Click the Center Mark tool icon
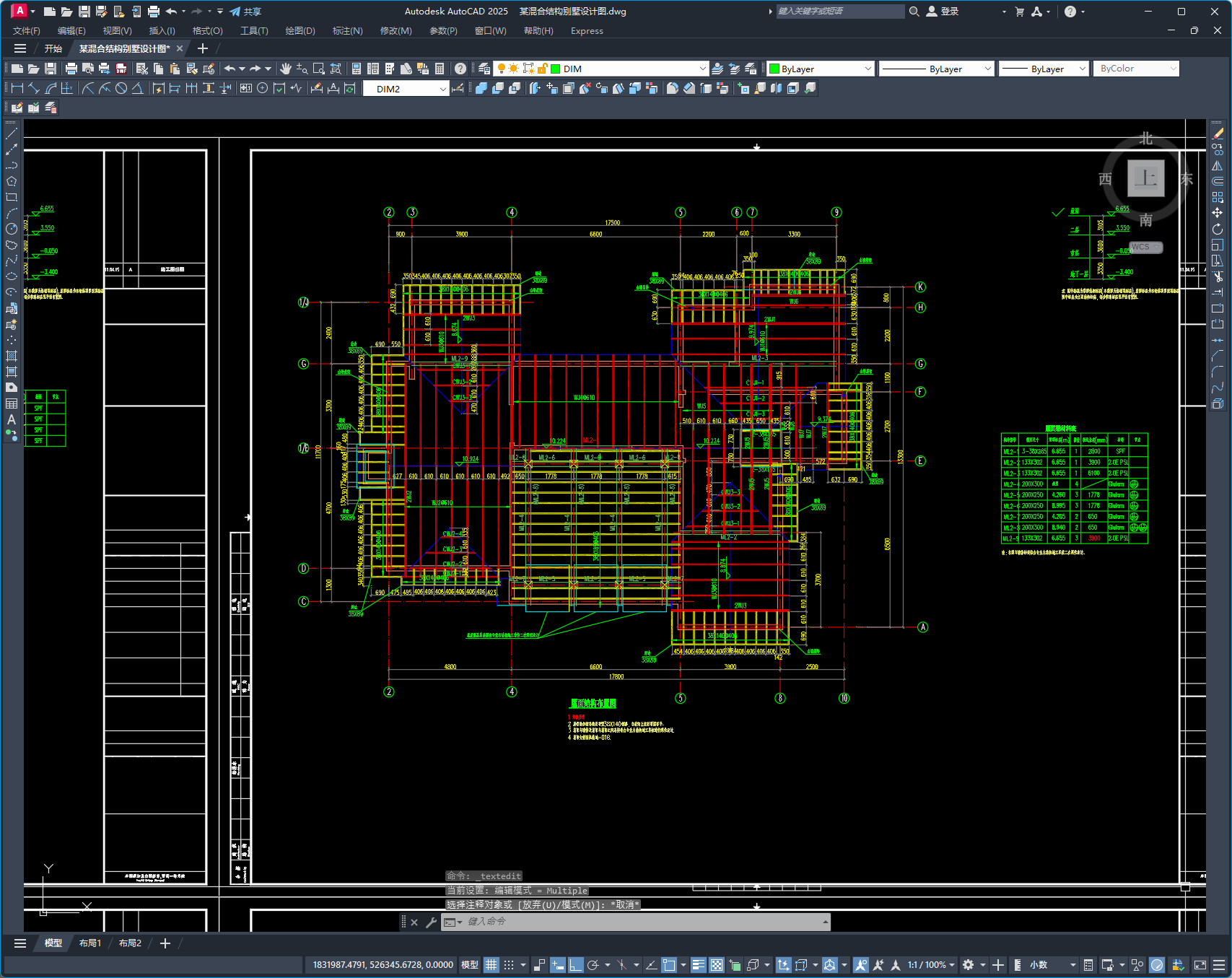The height and width of the screenshot is (978, 1232). pyautogui.click(x=263, y=88)
